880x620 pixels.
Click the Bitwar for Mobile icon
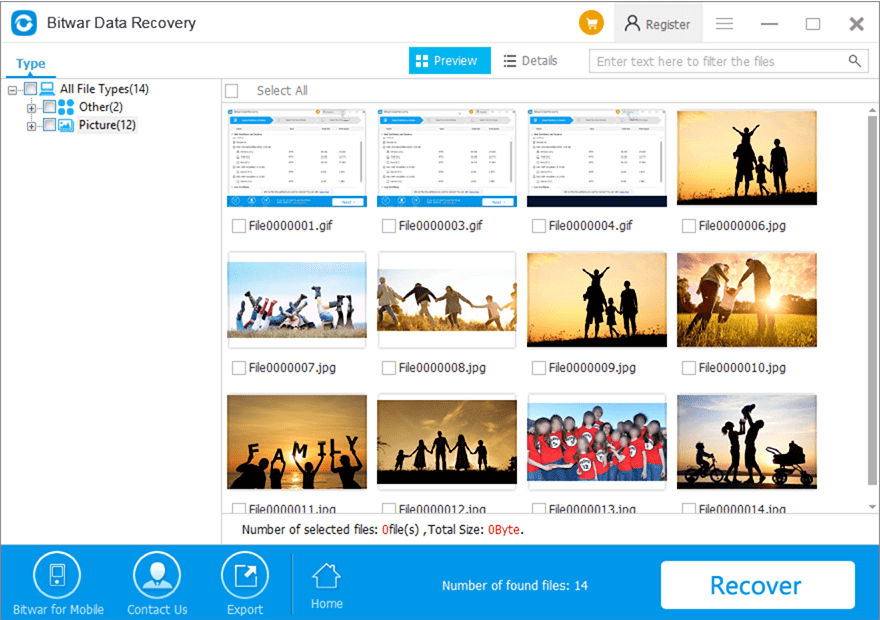(57, 575)
